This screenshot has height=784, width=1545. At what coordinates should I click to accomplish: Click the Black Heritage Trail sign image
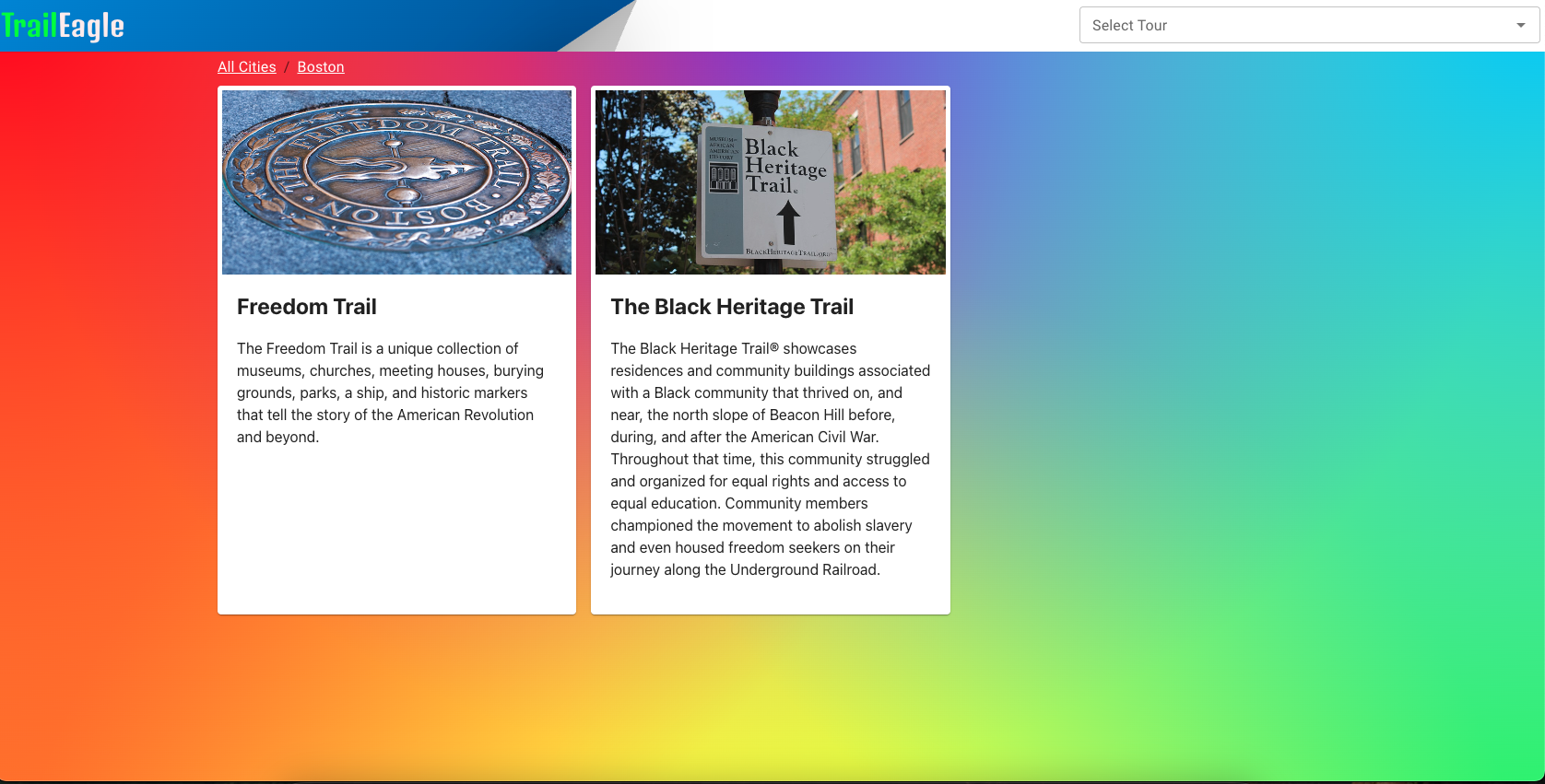[771, 182]
